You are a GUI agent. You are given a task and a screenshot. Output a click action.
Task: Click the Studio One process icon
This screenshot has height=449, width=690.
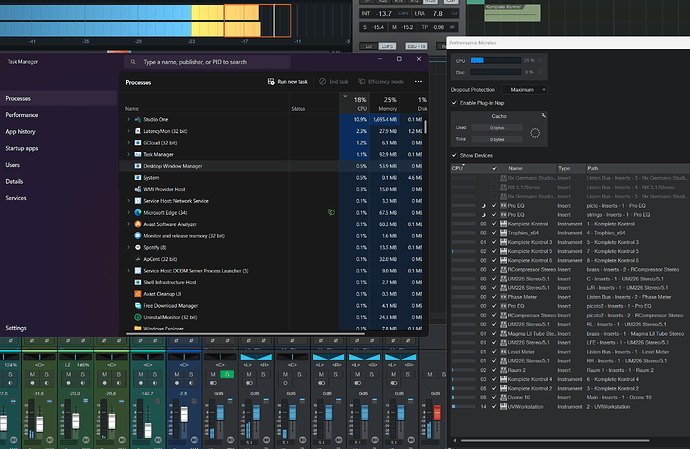[x=137, y=119]
